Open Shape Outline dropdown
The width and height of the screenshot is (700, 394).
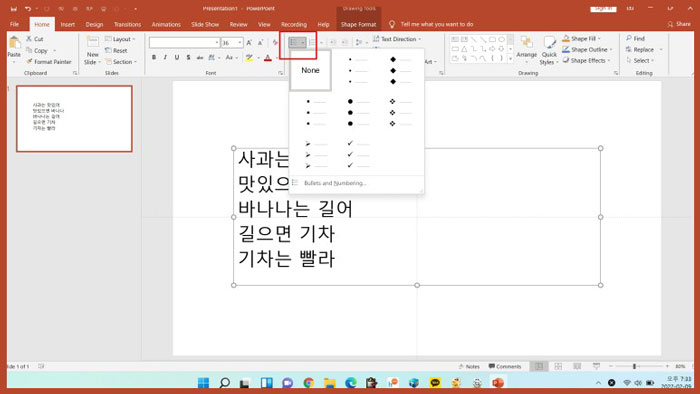pyautogui.click(x=587, y=50)
